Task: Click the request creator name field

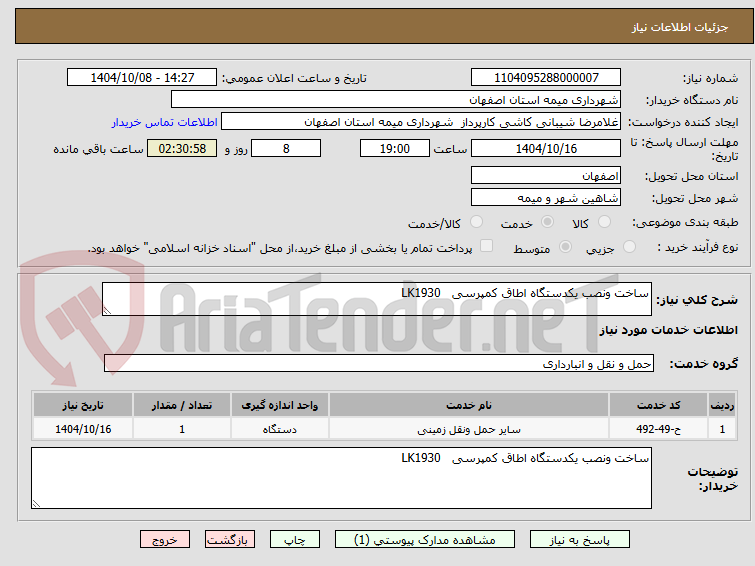Action: [x=421, y=122]
